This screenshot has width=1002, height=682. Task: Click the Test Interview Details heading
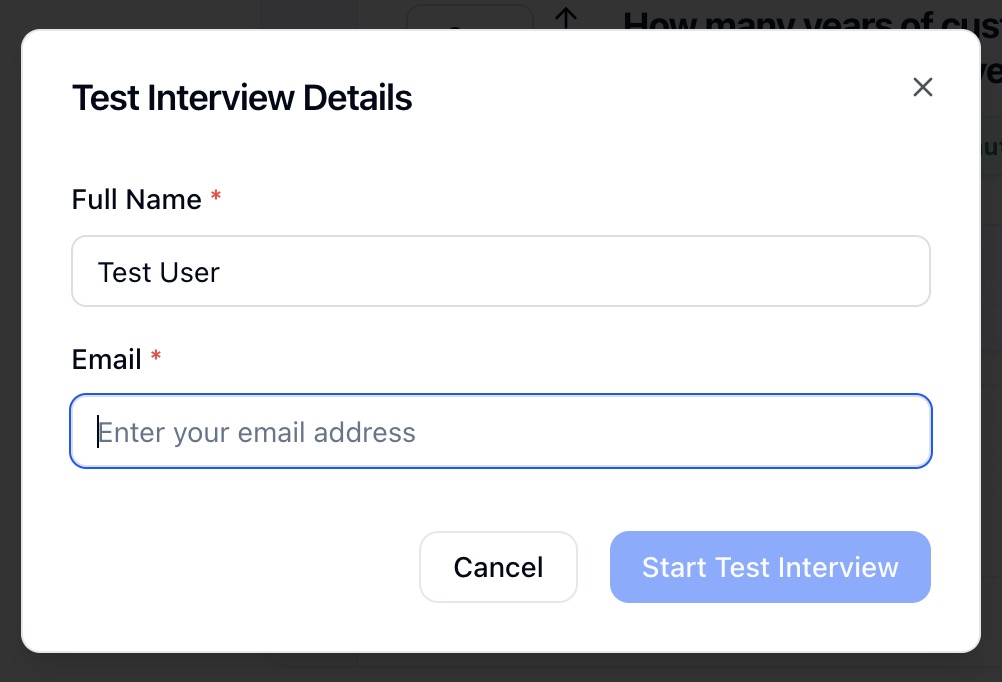pos(242,98)
